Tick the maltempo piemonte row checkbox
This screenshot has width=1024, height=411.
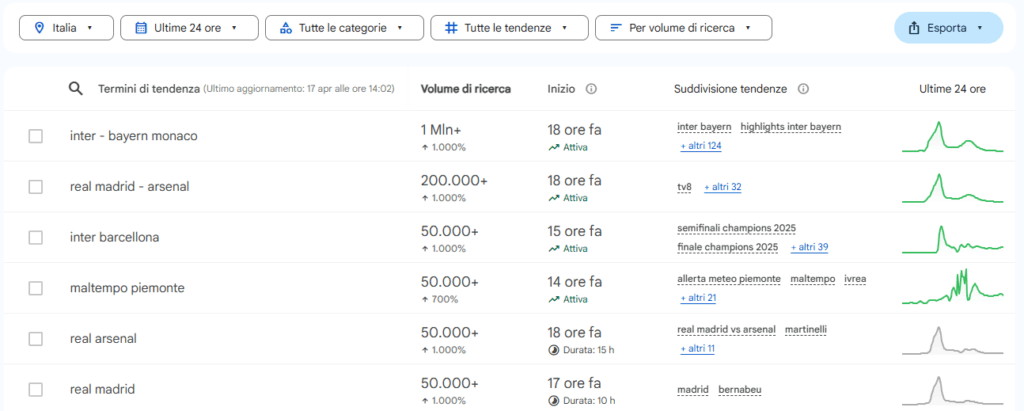pos(36,288)
